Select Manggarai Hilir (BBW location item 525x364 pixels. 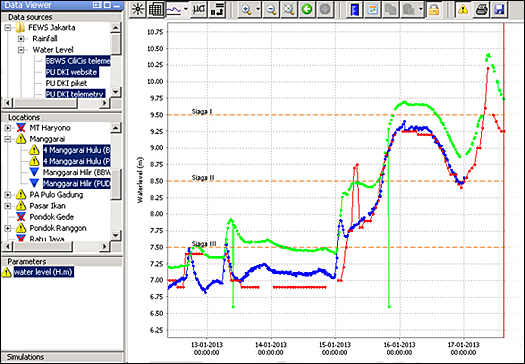point(77,172)
